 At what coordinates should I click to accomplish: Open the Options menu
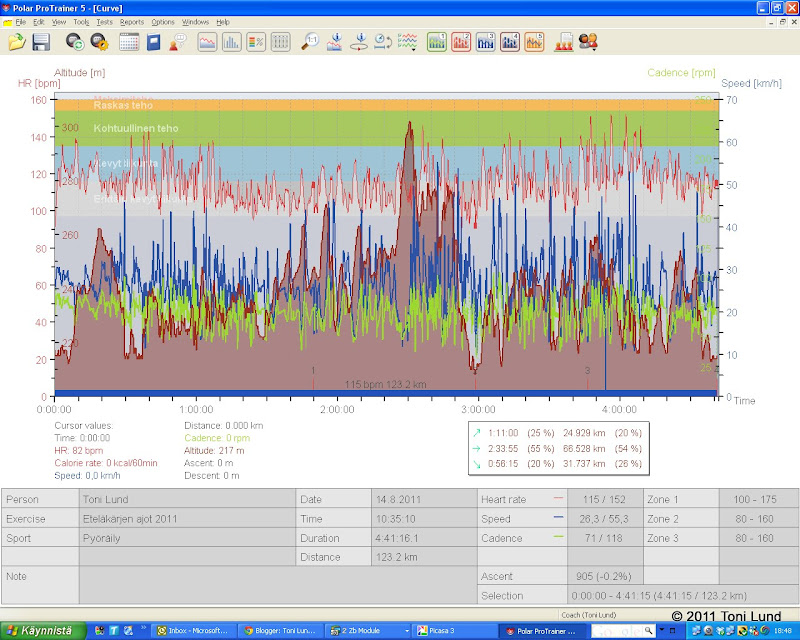pyautogui.click(x=163, y=21)
